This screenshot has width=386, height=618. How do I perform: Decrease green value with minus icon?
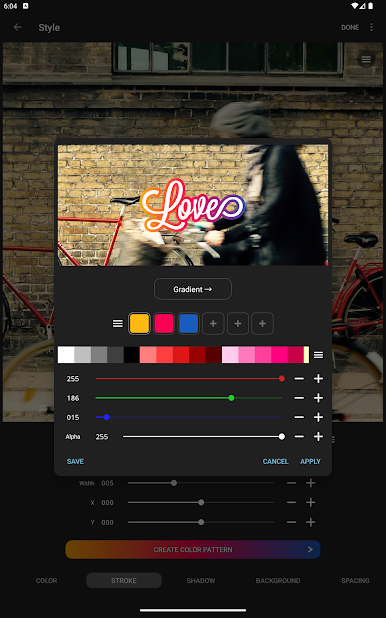[299, 398]
